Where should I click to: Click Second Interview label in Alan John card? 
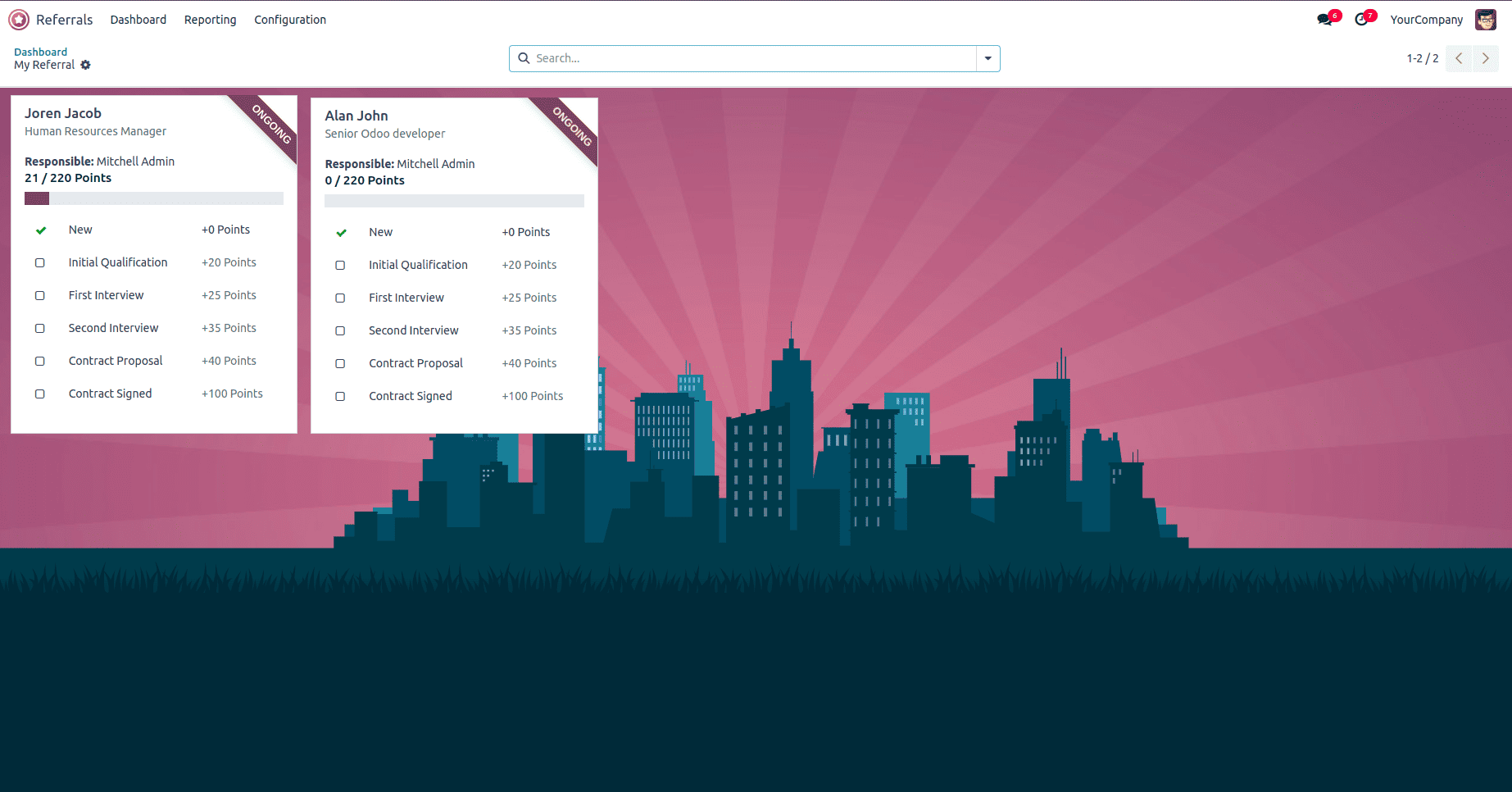414,330
